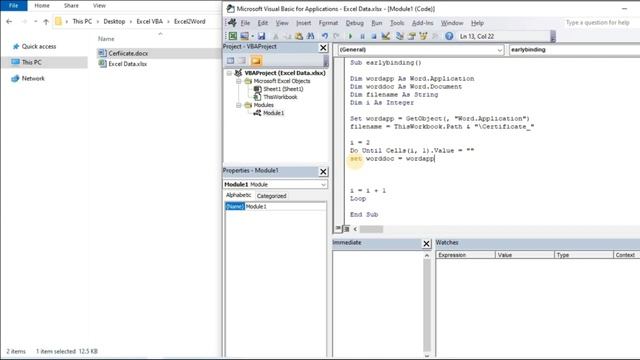Open the Insert menu
Image resolution: width=640 pixels, height=360 pixels.
pos(303,23)
